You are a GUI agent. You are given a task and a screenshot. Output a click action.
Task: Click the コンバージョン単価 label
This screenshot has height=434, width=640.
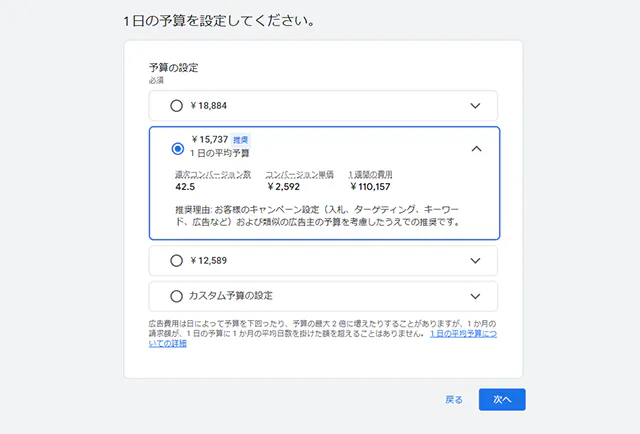[x=300, y=175]
